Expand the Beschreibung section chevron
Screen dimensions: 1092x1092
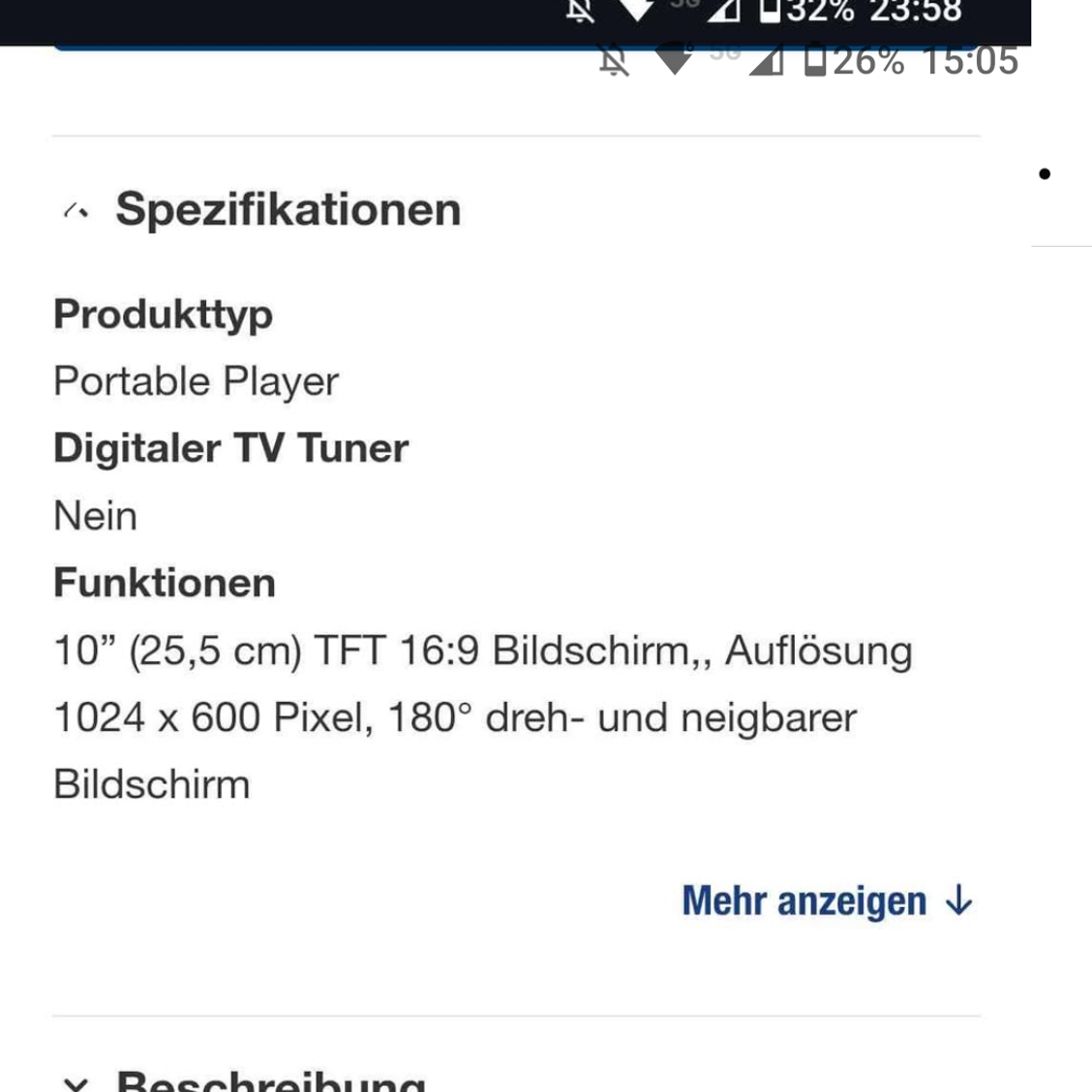point(76,1083)
